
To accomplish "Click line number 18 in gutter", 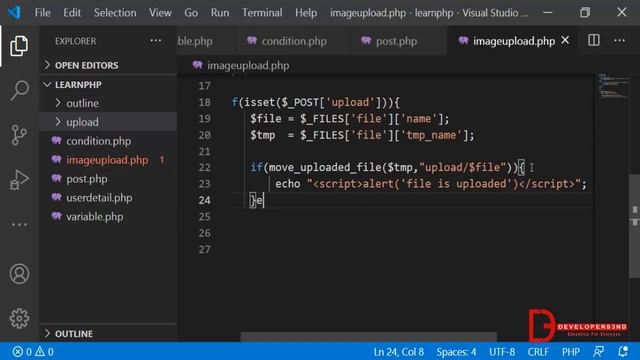I will pyautogui.click(x=204, y=102).
